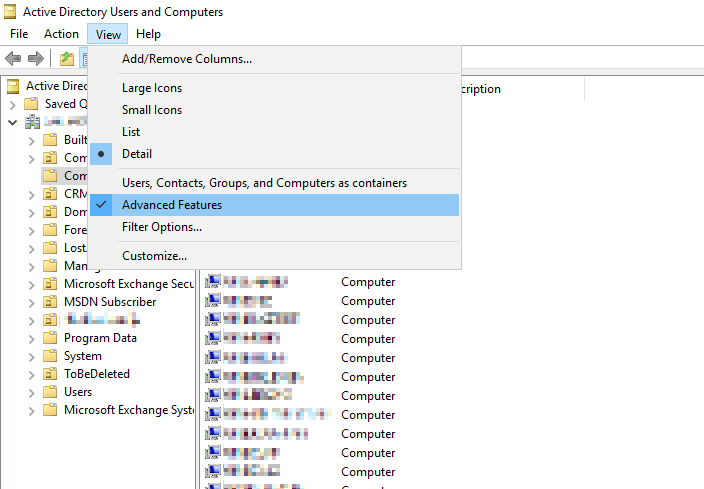
Task: Expand the ToBeDeleted node
Action: tap(31, 375)
